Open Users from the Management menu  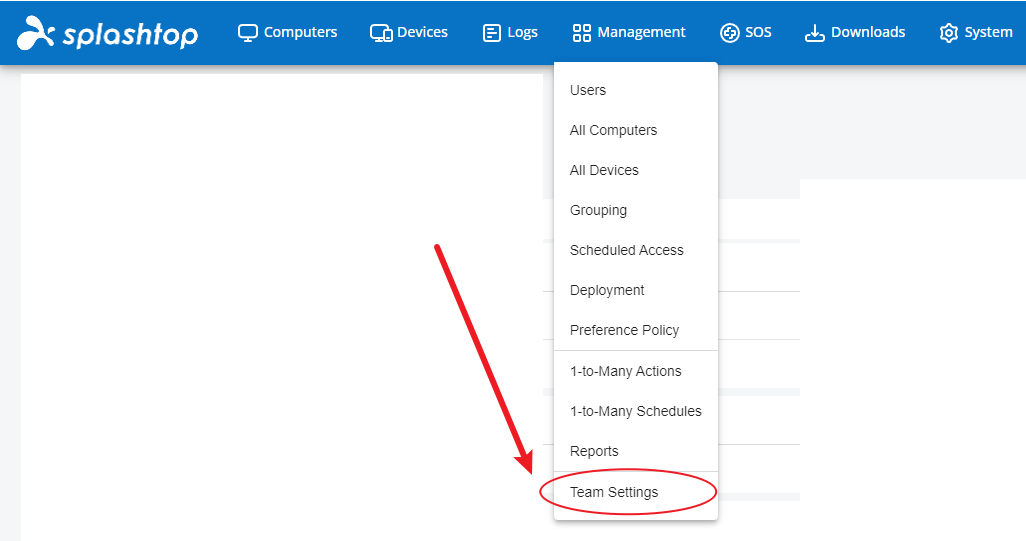coord(588,90)
